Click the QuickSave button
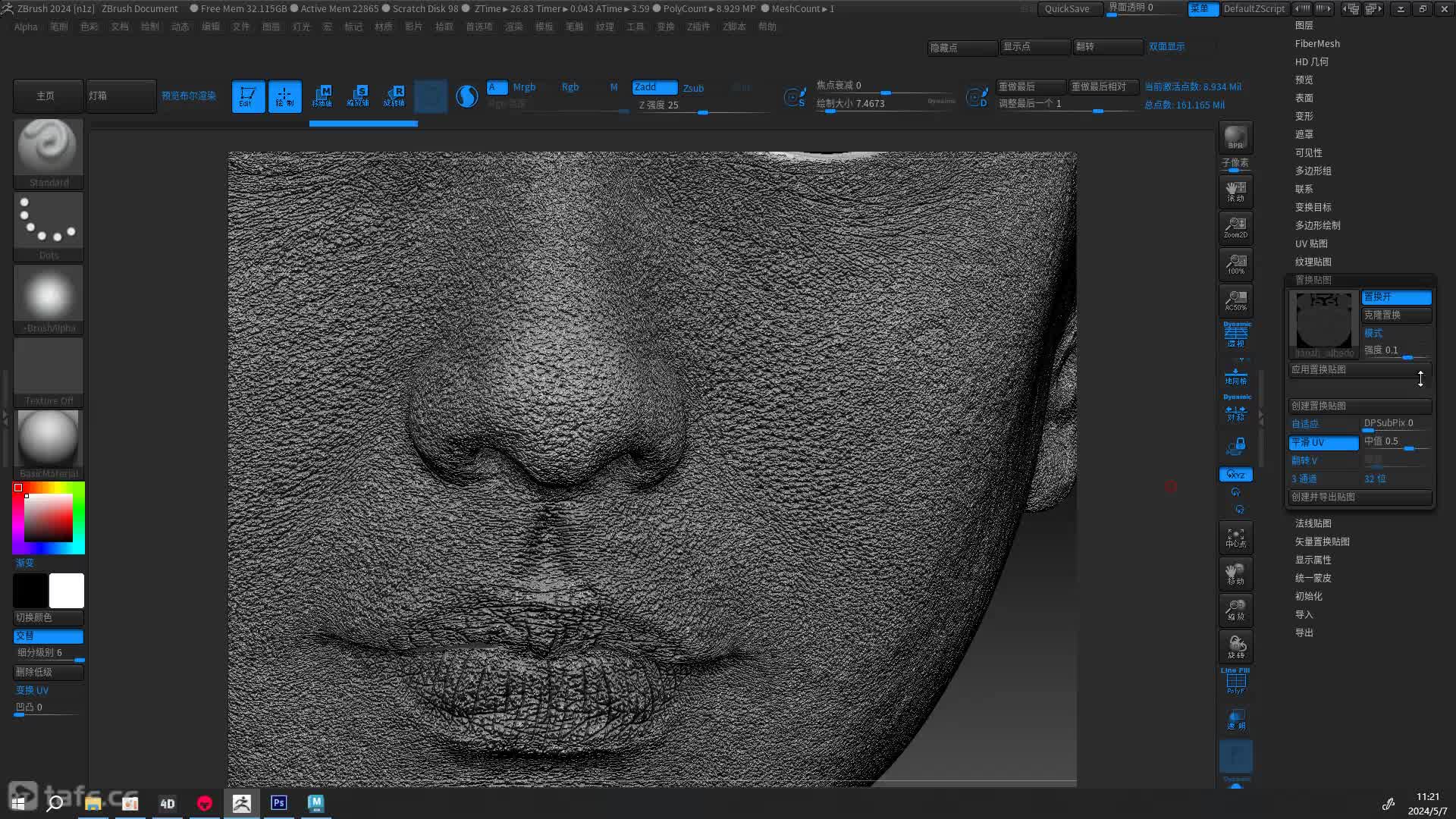The height and width of the screenshot is (819, 1456). (x=1070, y=8)
